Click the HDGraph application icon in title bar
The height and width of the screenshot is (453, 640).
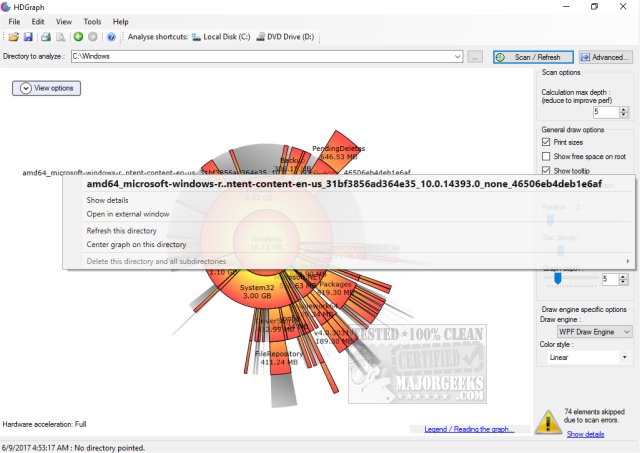point(6,7)
